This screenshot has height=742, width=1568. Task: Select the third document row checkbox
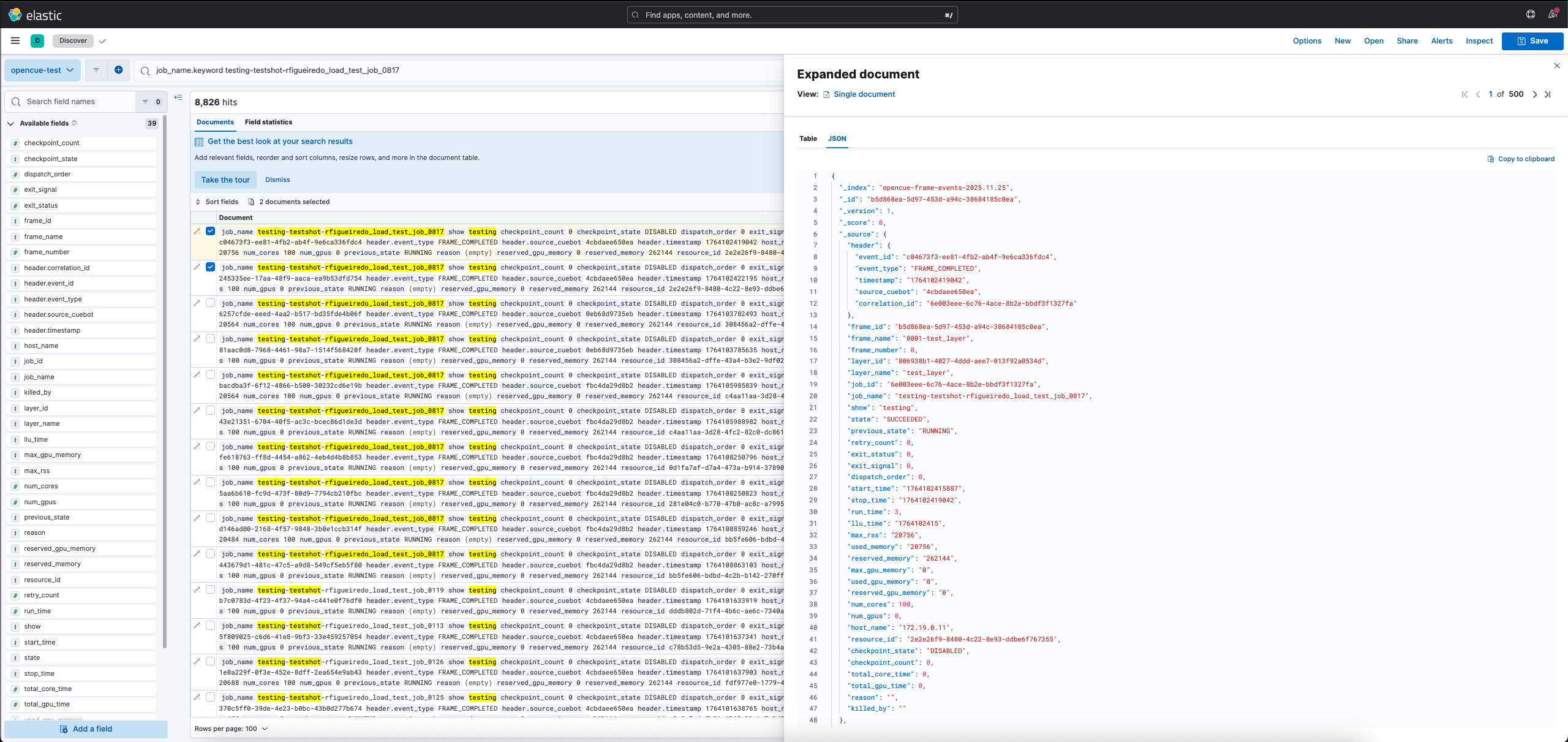[210, 303]
